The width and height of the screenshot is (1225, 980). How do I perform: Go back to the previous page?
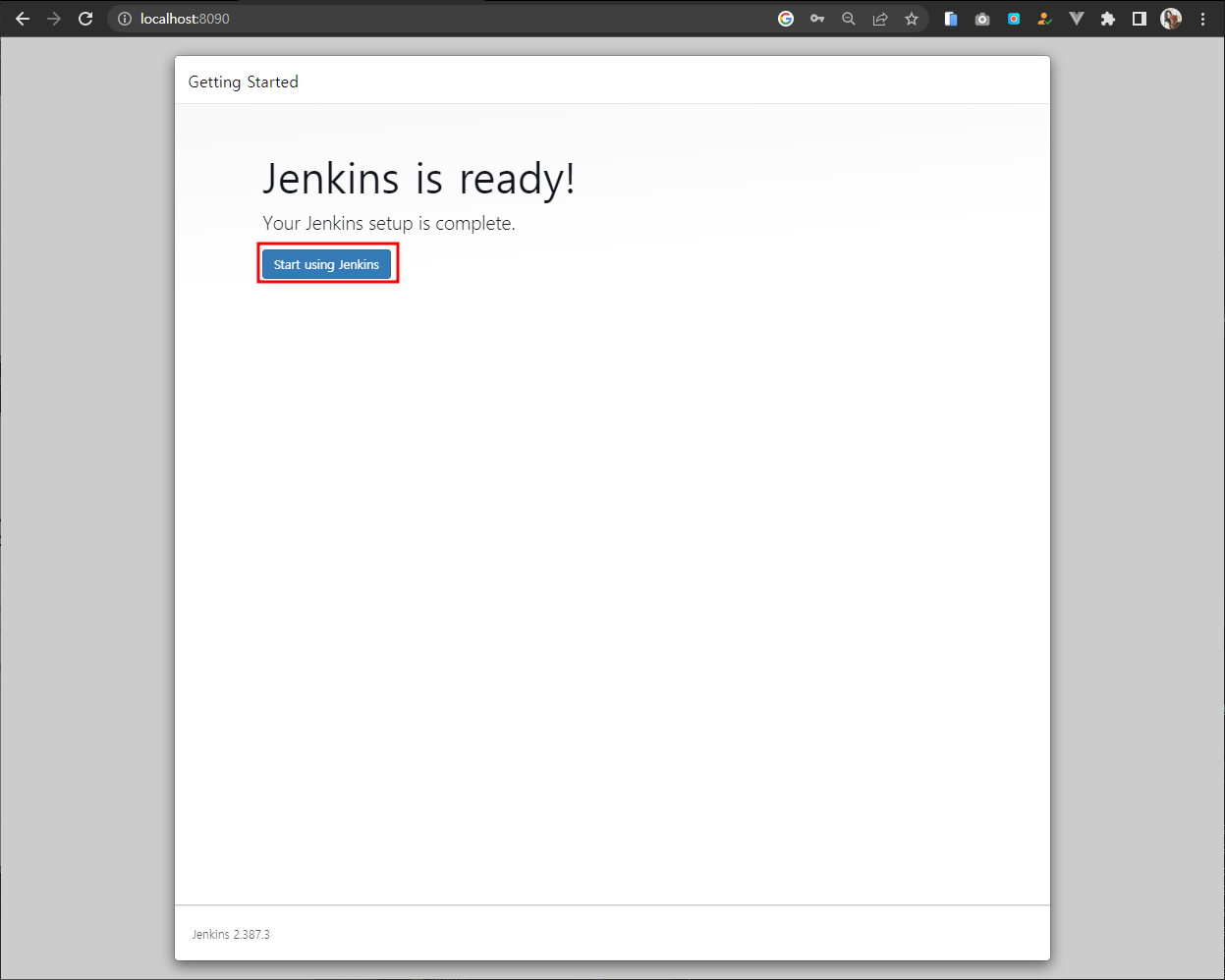[23, 19]
